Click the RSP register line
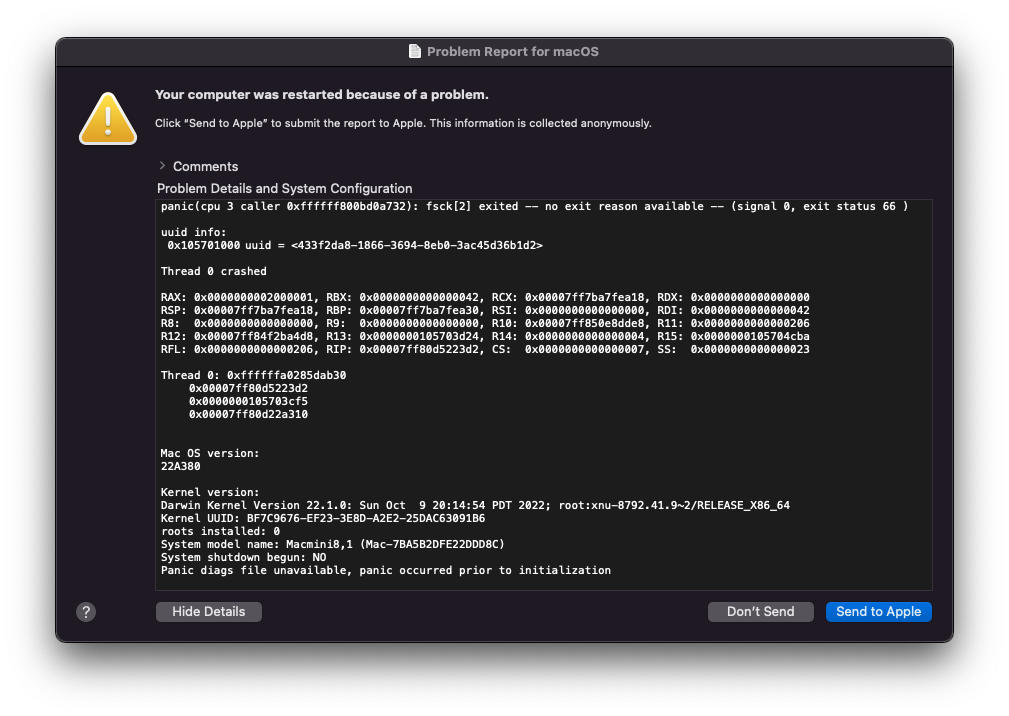 pyautogui.click(x=485, y=310)
